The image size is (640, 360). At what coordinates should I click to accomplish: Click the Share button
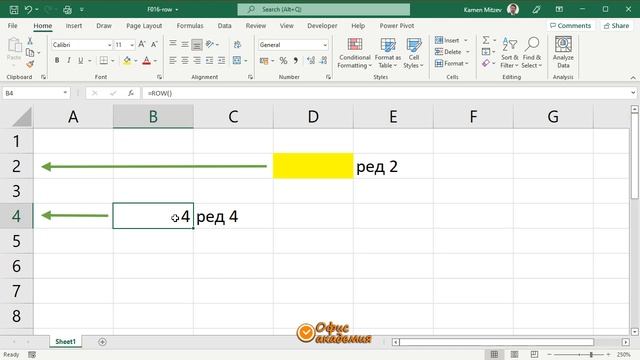coord(616,26)
